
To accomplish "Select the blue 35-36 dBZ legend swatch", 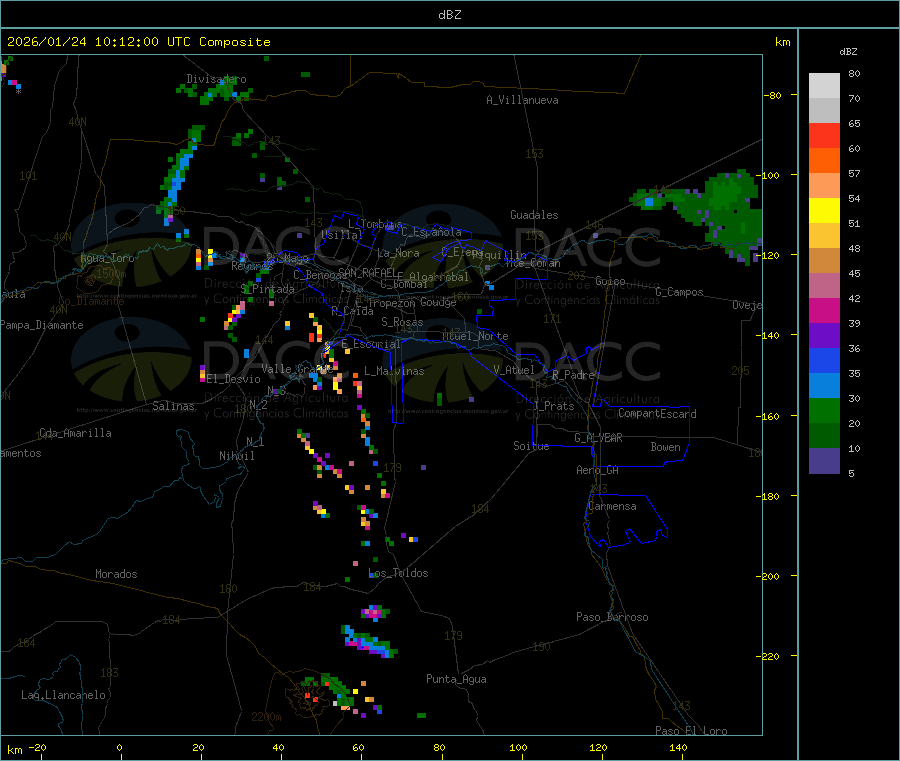I will (824, 360).
